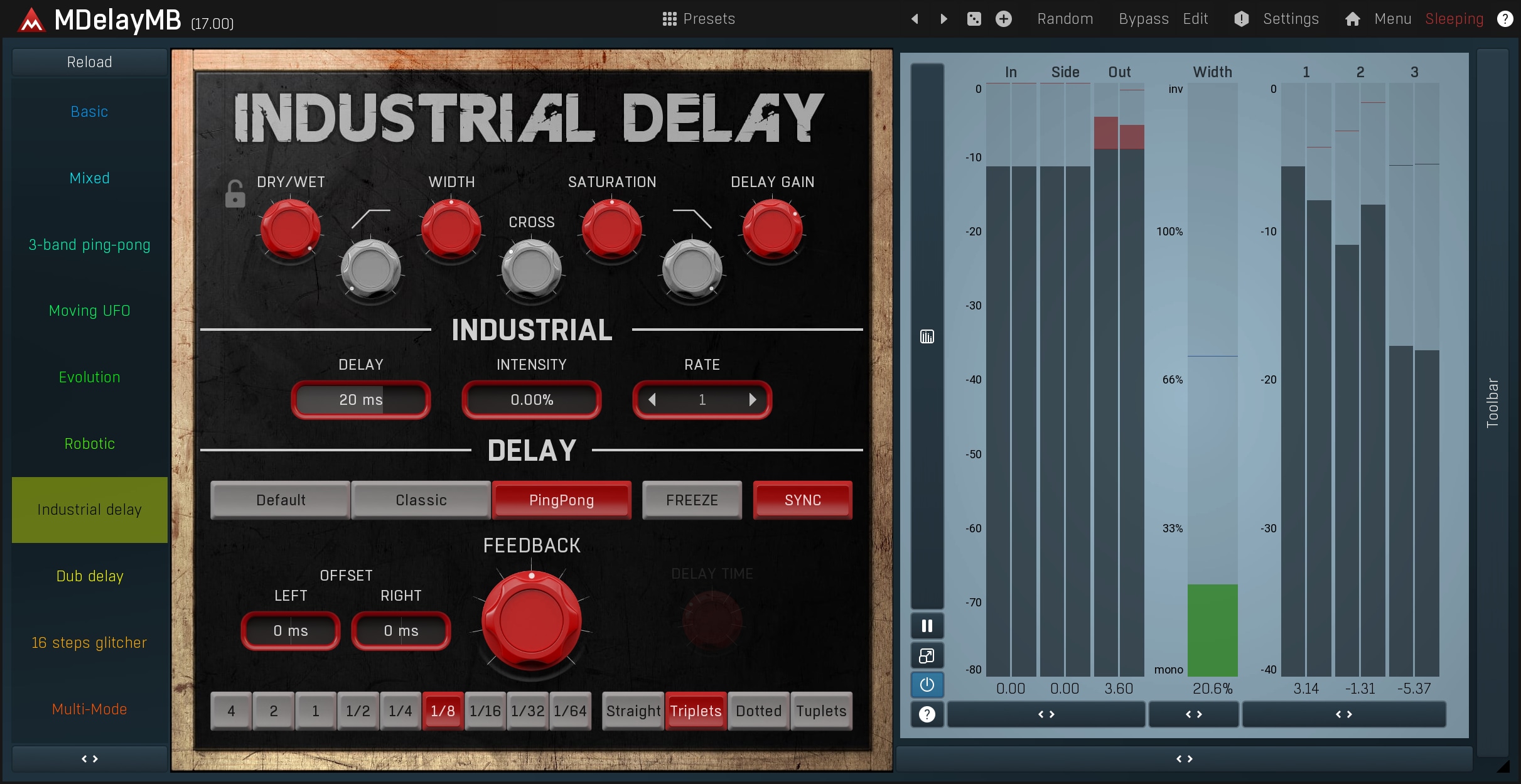Click the home icon in the toolbar

coord(1352,19)
